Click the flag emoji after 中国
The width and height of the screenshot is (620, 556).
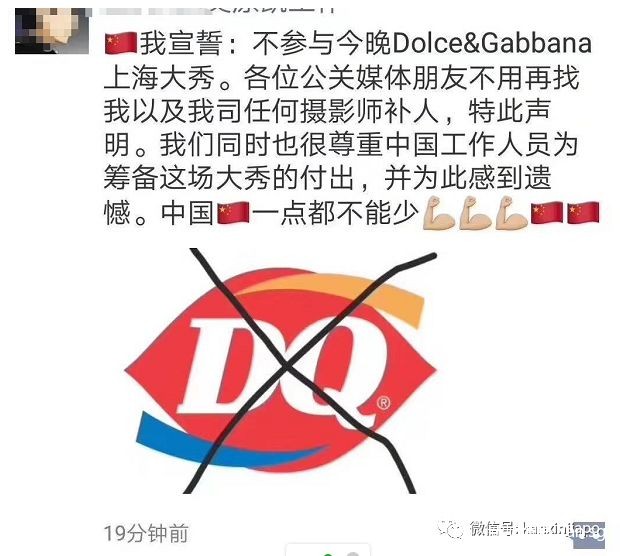pos(233,213)
